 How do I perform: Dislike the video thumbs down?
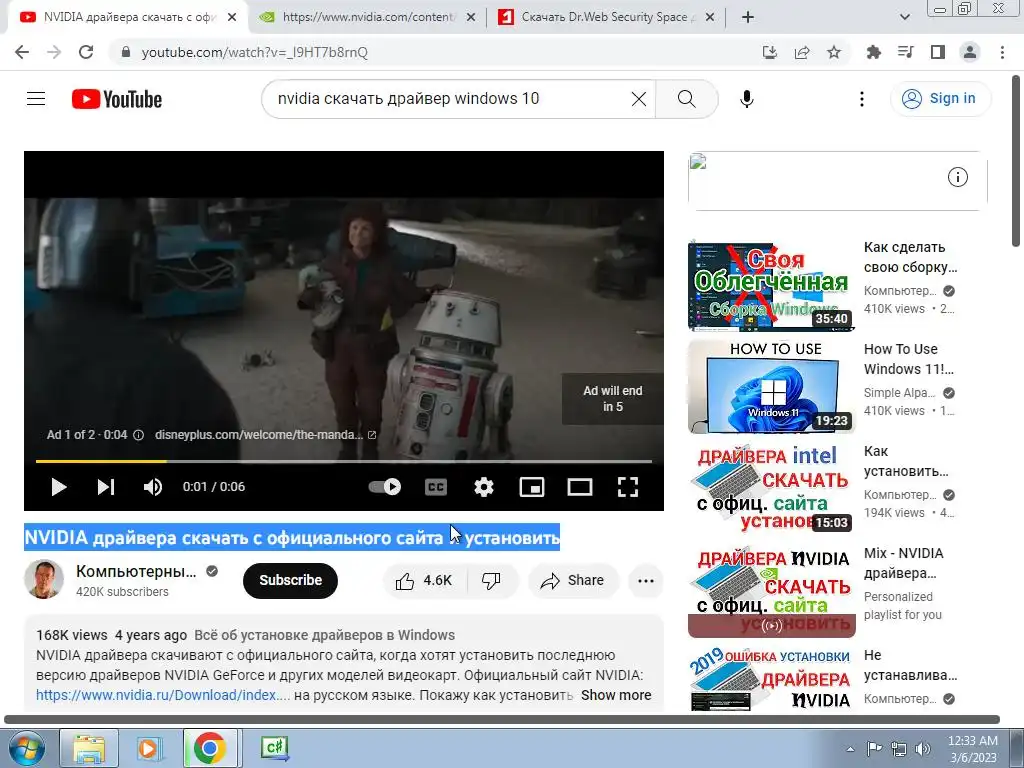click(491, 581)
